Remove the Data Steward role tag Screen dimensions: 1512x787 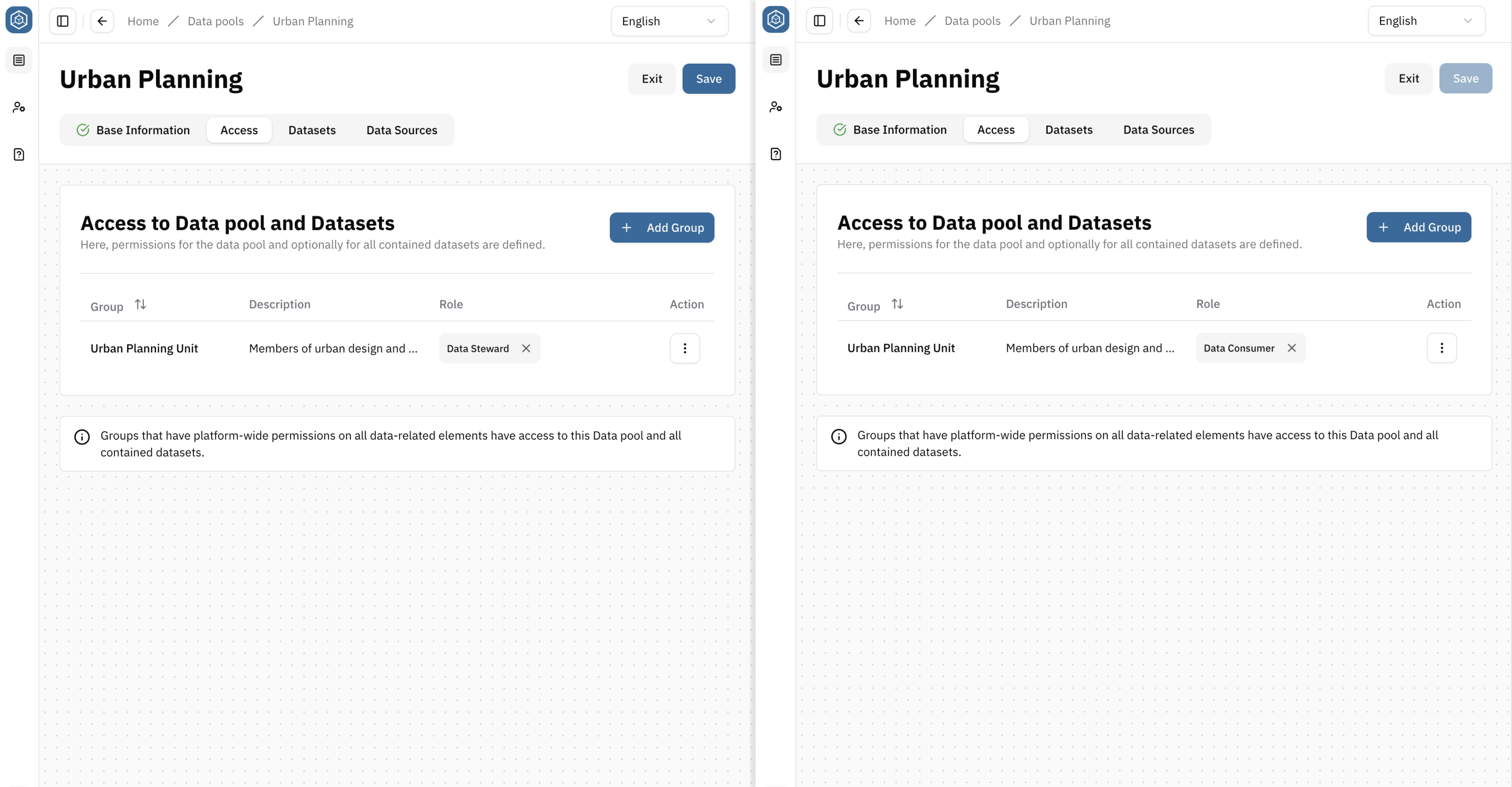point(526,349)
